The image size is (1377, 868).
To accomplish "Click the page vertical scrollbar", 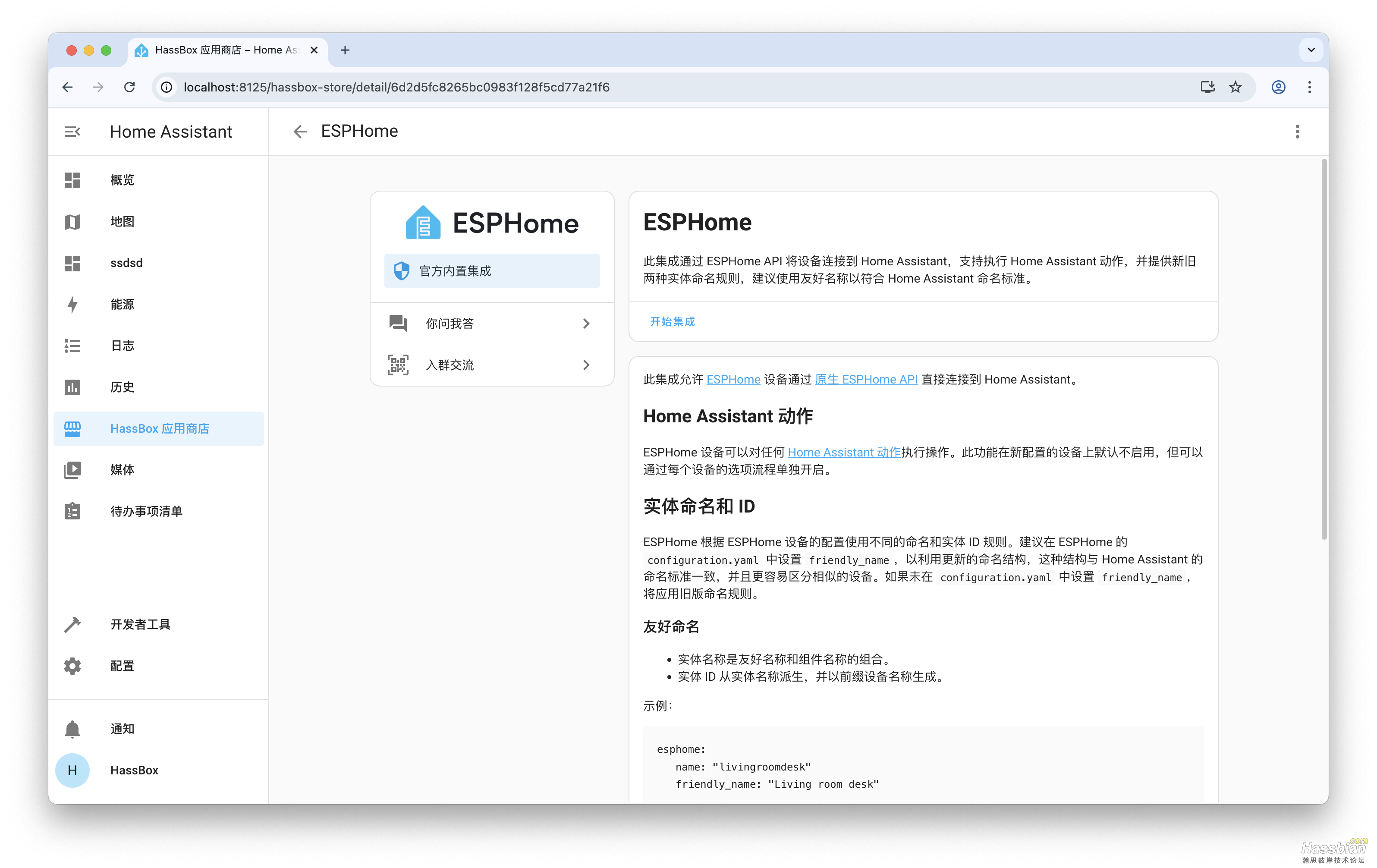I will coord(1324,349).
